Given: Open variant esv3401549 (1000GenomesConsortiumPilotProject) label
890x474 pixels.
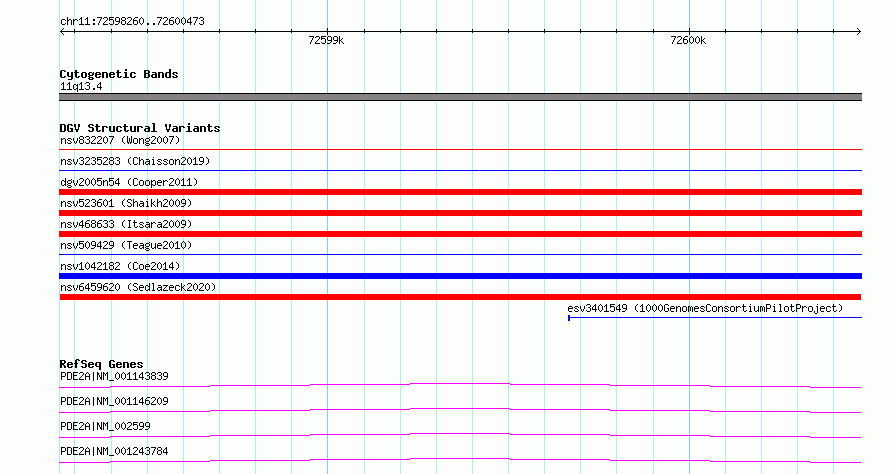Looking at the screenshot, I should click(x=705, y=308).
